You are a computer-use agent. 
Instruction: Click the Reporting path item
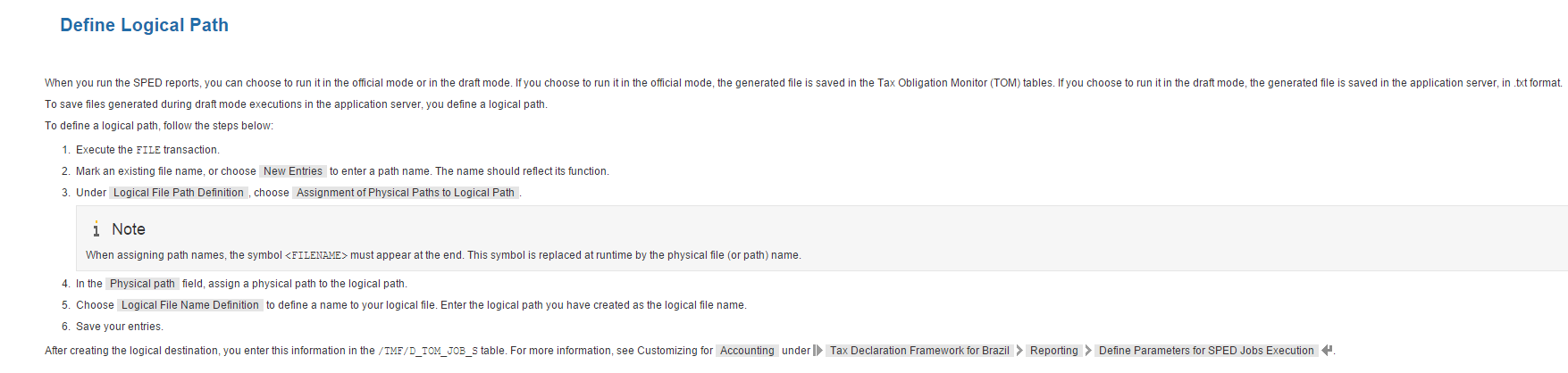(1053, 351)
